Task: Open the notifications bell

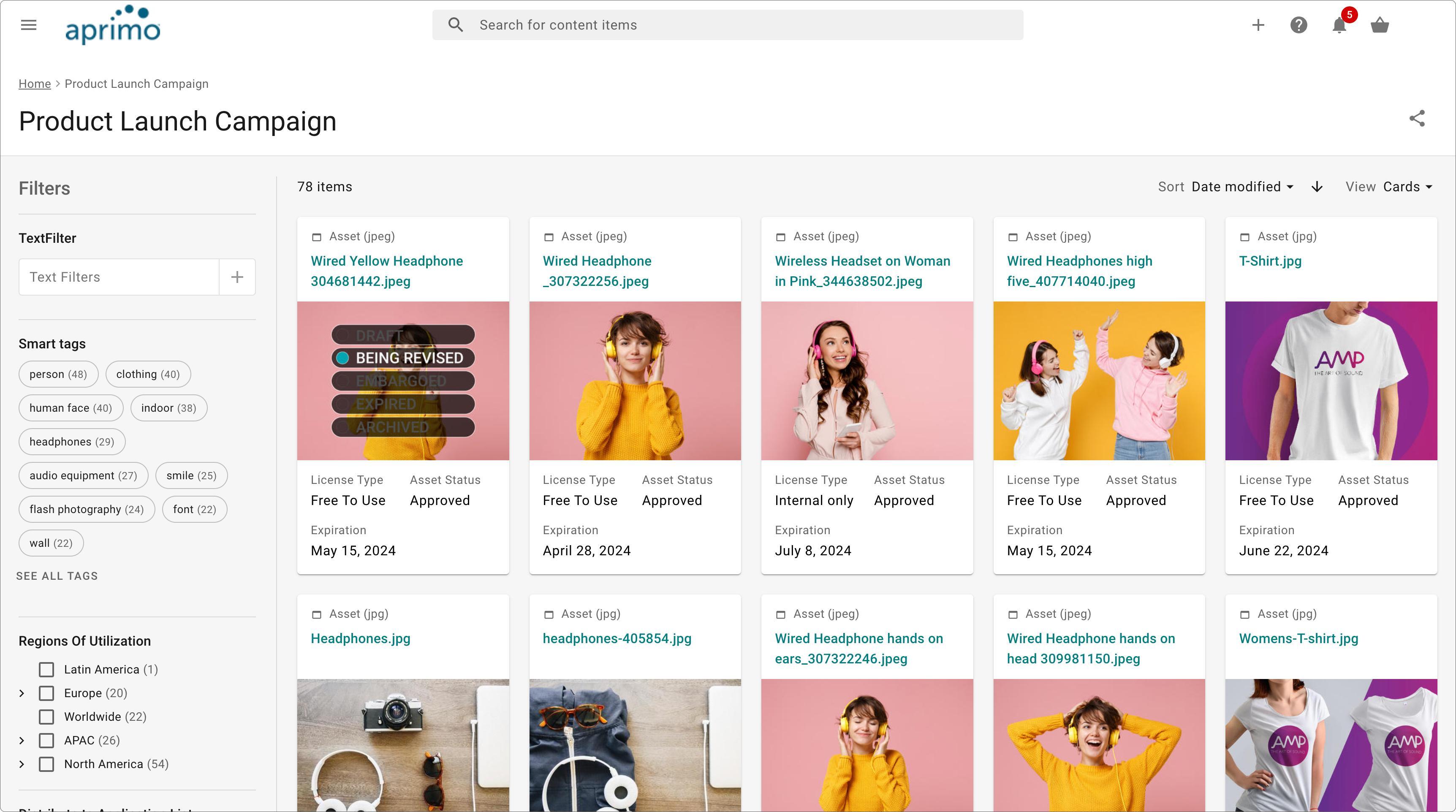Action: pos(1339,25)
